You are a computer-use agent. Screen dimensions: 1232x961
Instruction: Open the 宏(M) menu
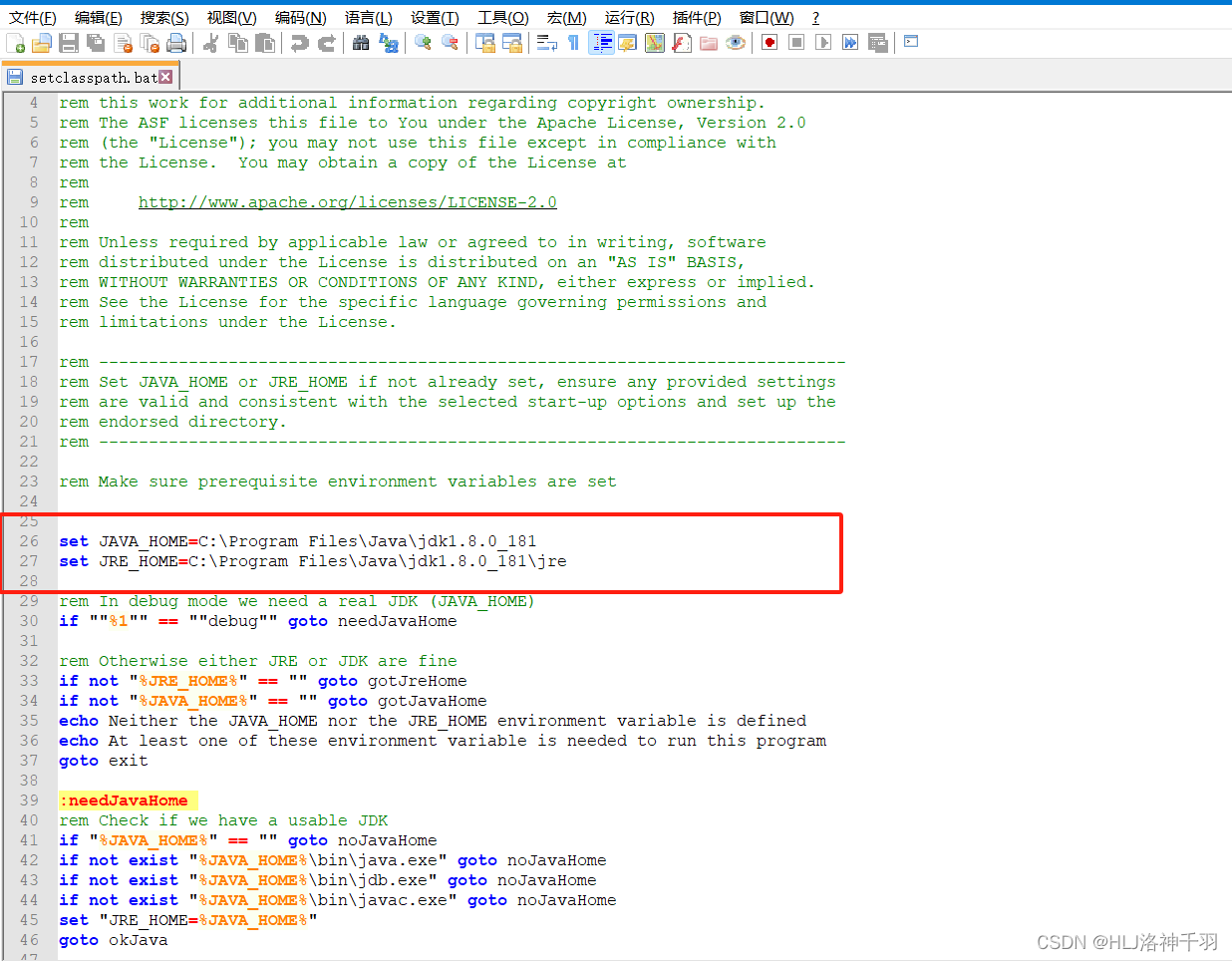(566, 17)
